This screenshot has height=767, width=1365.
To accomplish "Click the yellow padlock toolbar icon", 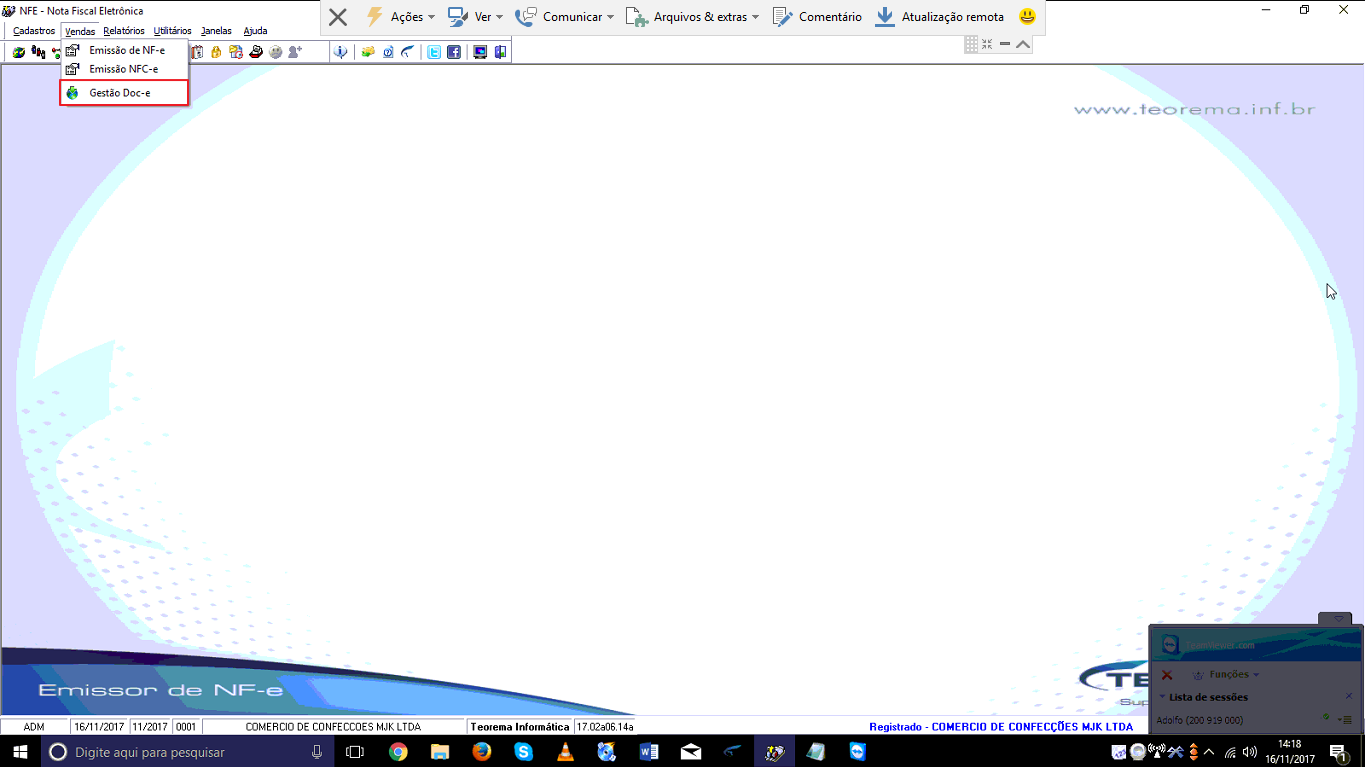I will coord(216,52).
